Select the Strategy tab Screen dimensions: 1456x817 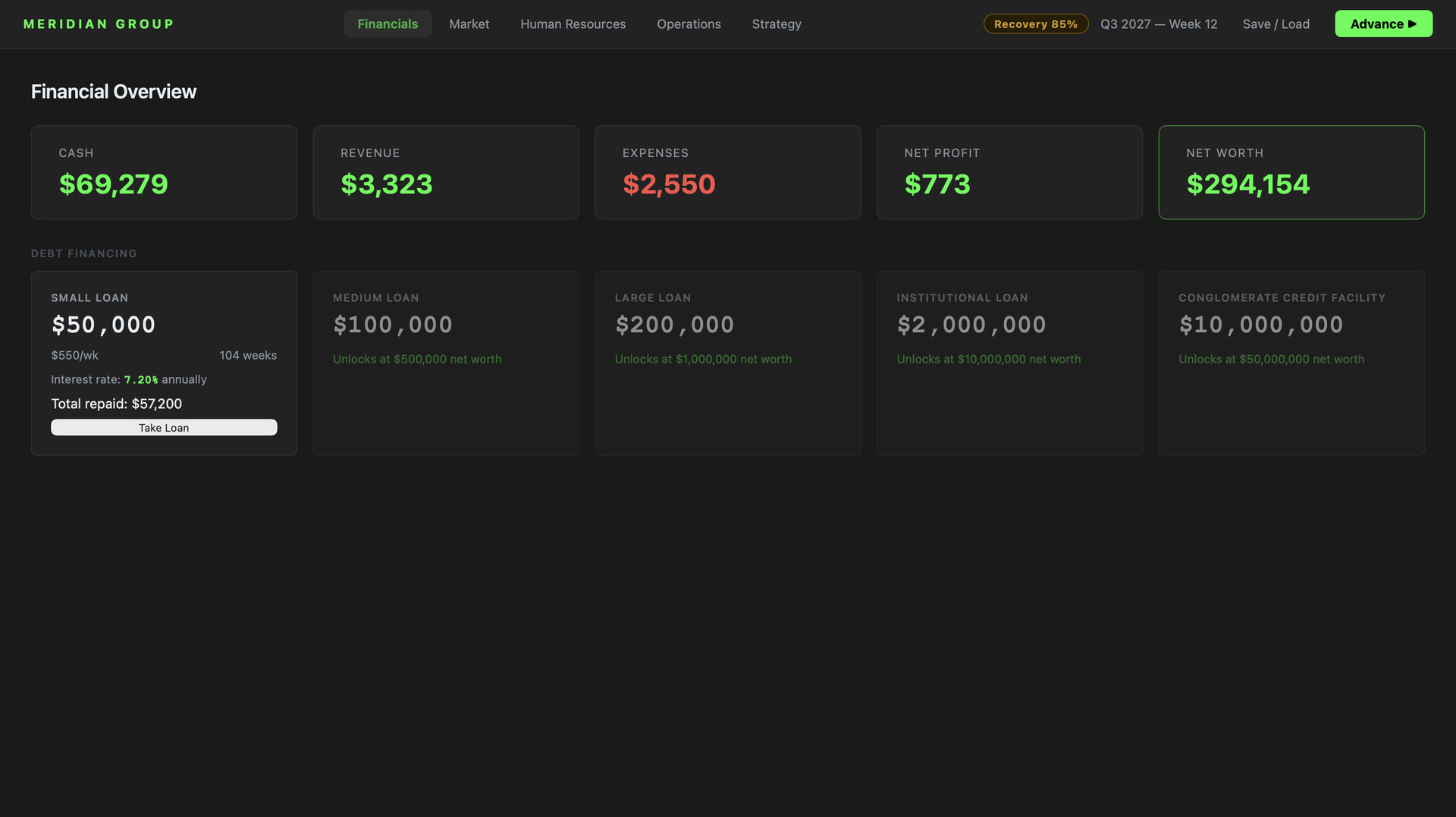[776, 24]
